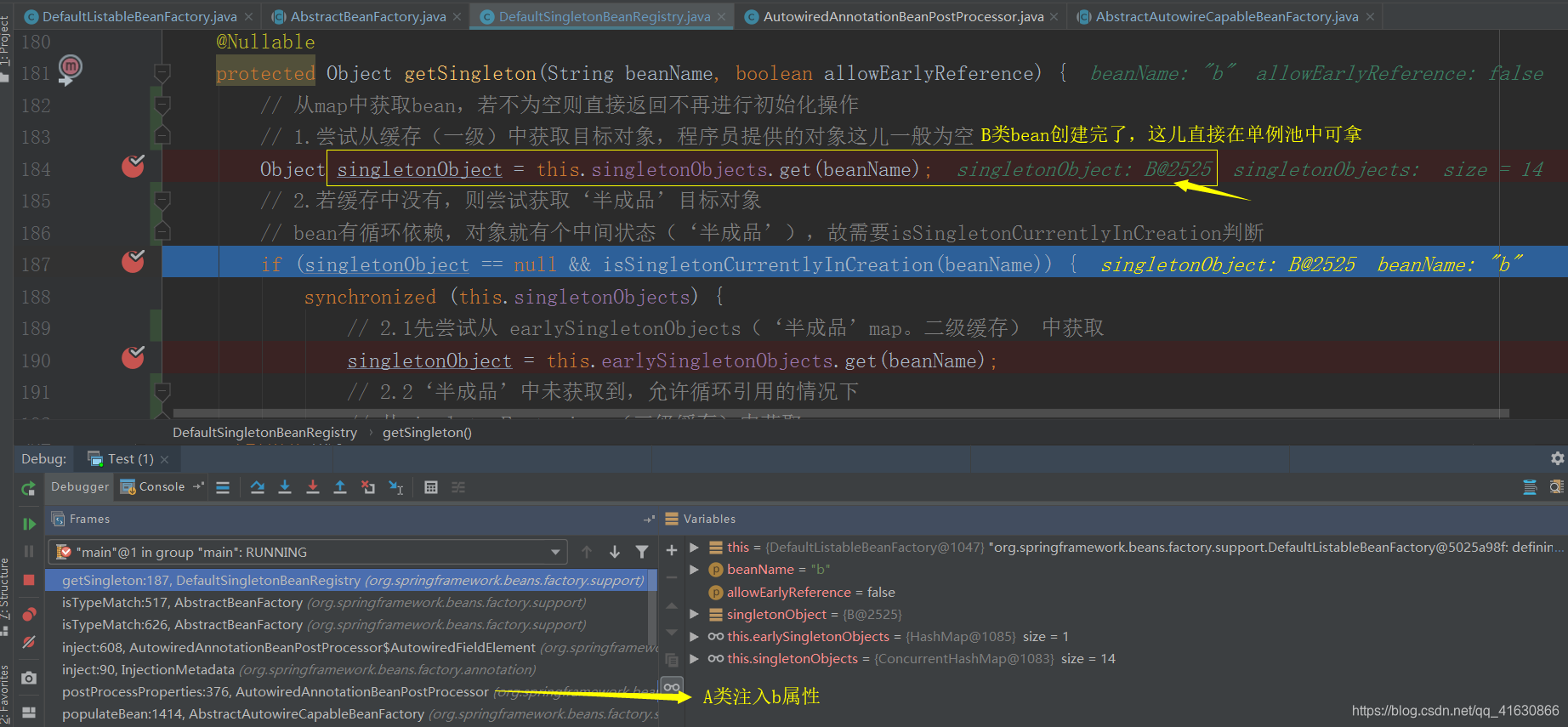Drop the current frame
Screen dimensions: 1568x727
pos(368,487)
